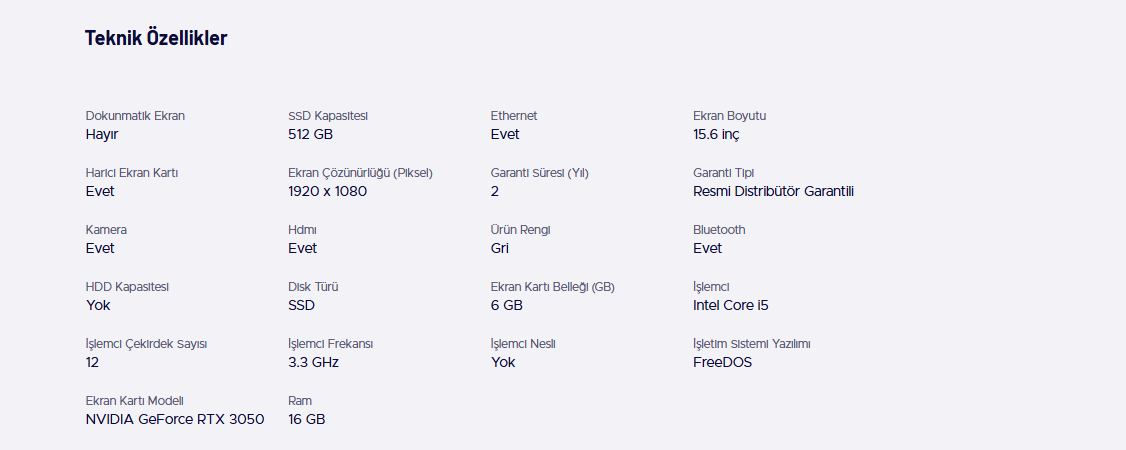This screenshot has height=450, width=1126.
Task: Select the 3.3 GHz frequency value
Action: tap(313, 362)
